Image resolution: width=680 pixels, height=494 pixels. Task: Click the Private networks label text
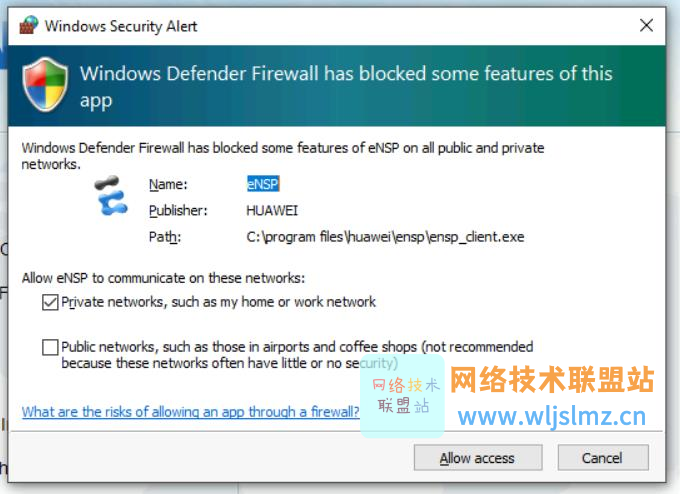pos(218,302)
